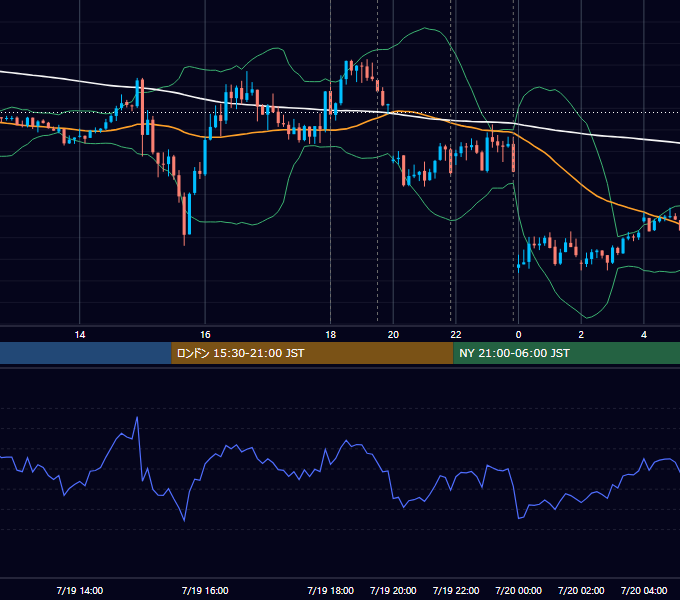Click the 7/19 22:00 date label
Viewport: 680px width, 600px height.
click(456, 590)
